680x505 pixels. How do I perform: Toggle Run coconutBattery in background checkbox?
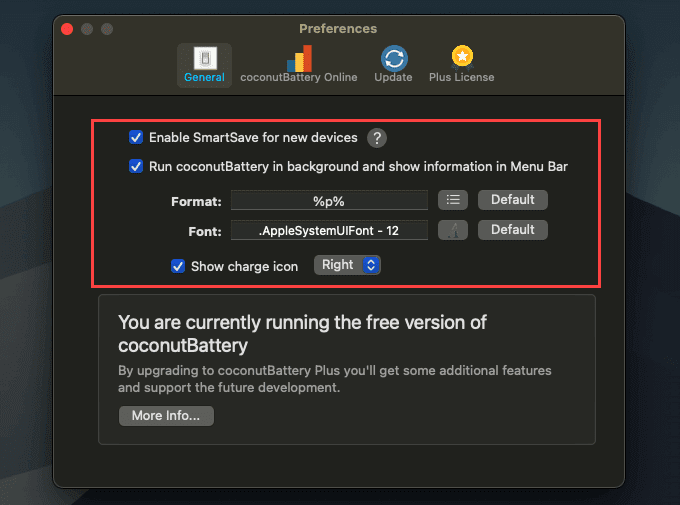[136, 167]
